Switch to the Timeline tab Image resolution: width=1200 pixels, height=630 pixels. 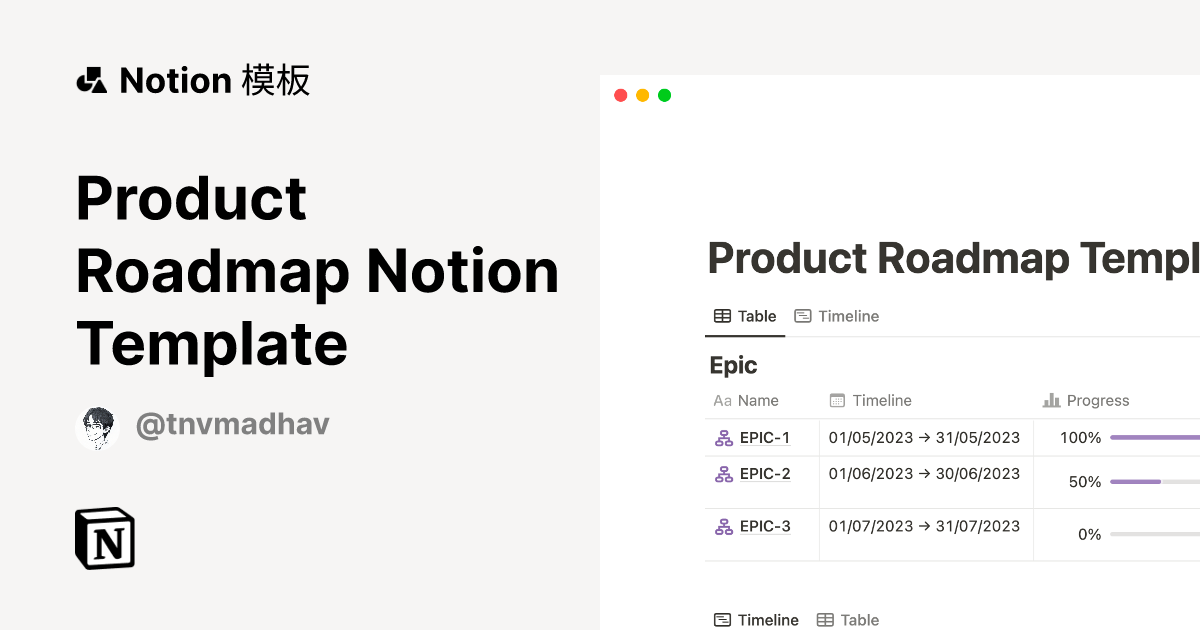coord(848,315)
